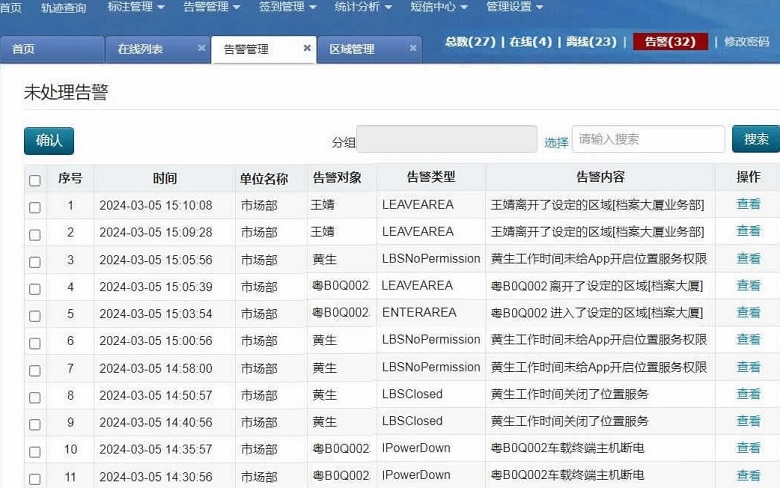Image resolution: width=780 pixels, height=488 pixels.
Task: Check the checkbox for row 5
Action: pyautogui.click(x=35, y=316)
